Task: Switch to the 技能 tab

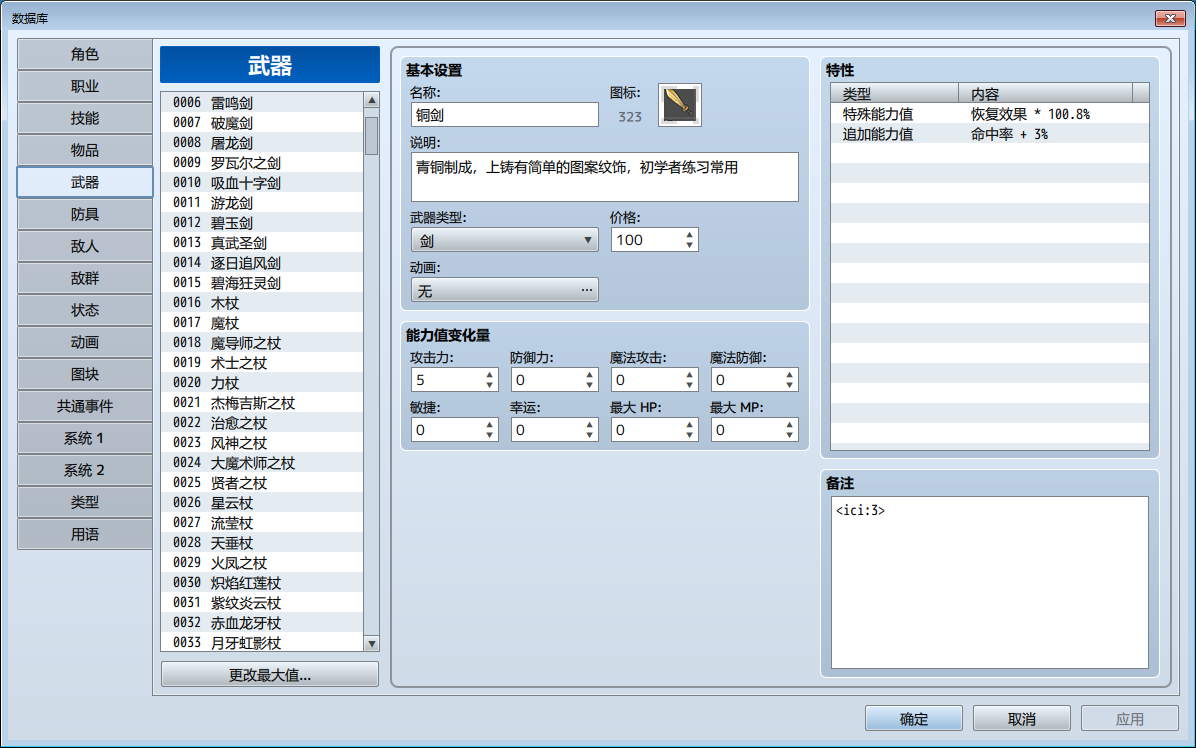Action: [85, 118]
